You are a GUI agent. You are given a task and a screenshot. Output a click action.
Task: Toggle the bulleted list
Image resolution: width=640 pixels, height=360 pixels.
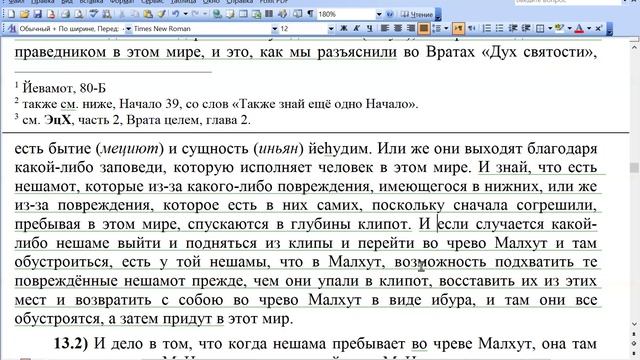pyautogui.click(x=500, y=28)
